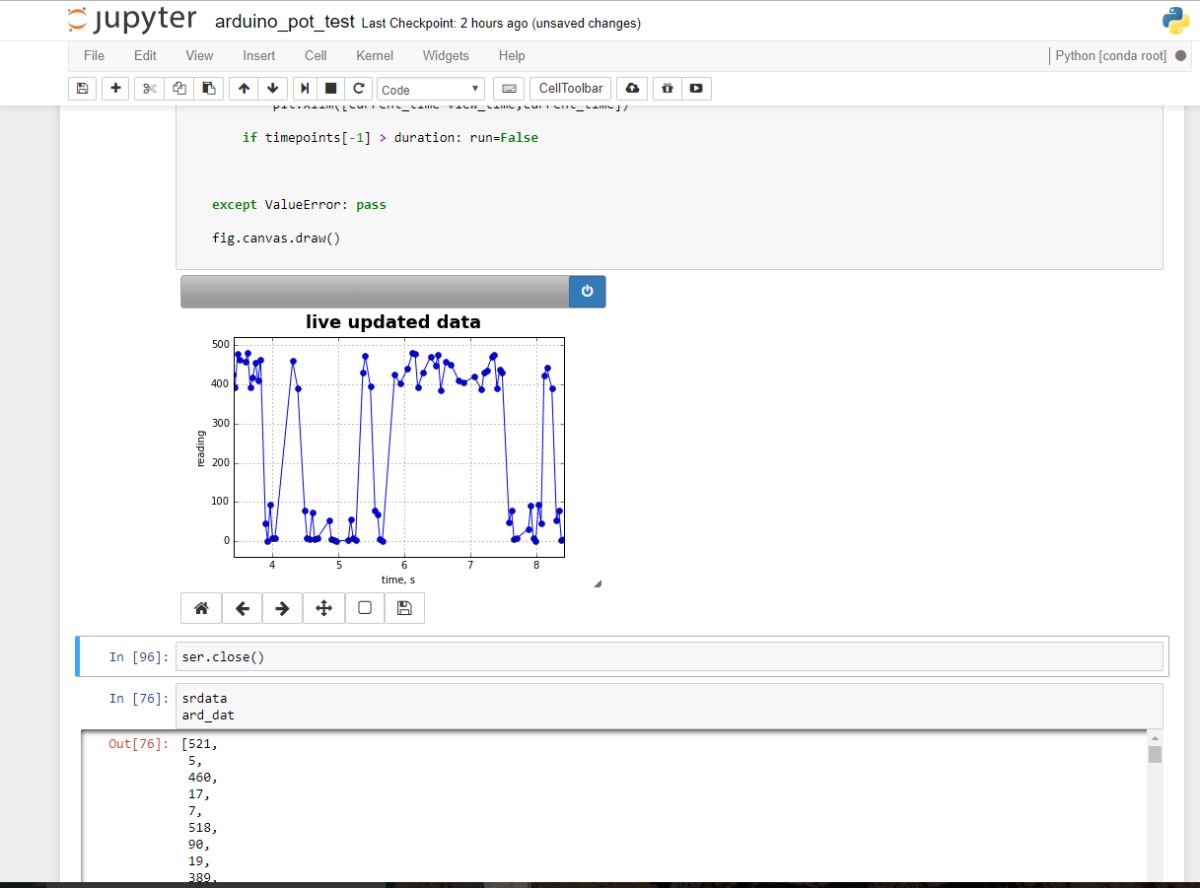Open the cell type dropdown showing Code
The image size is (1200, 888).
tap(431, 89)
